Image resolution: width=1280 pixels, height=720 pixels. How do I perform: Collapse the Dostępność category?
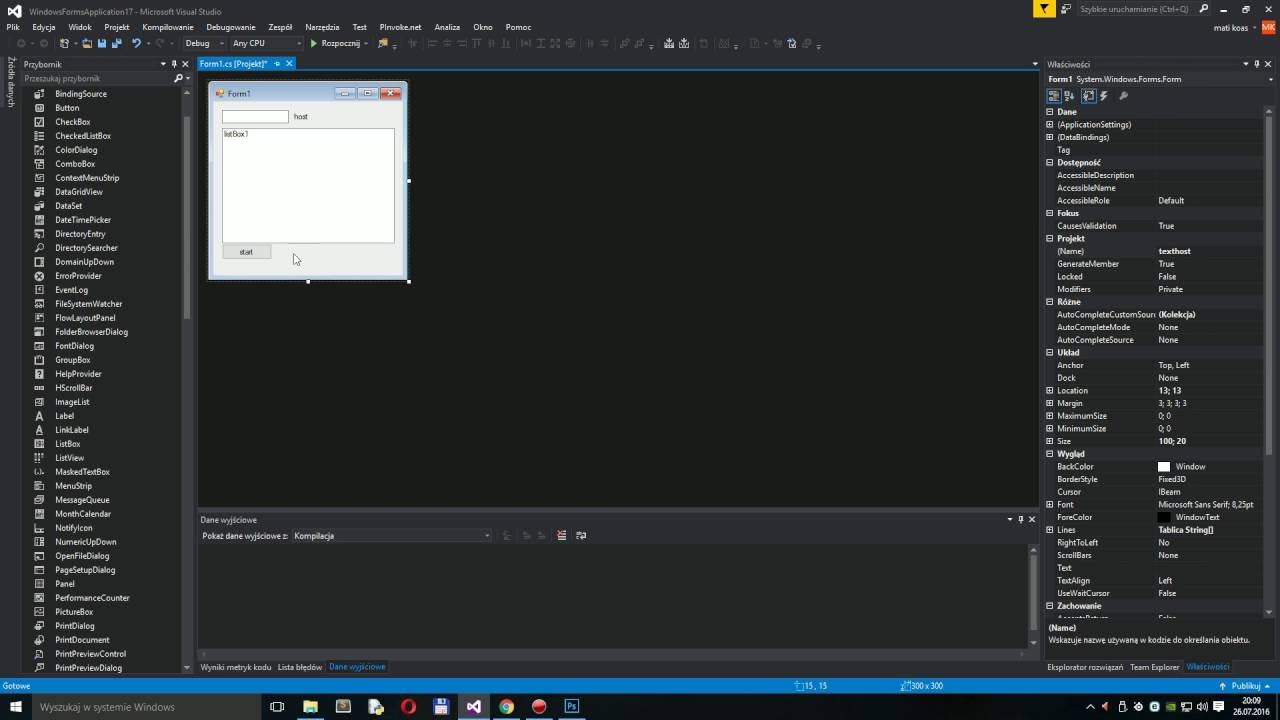tap(1050, 162)
